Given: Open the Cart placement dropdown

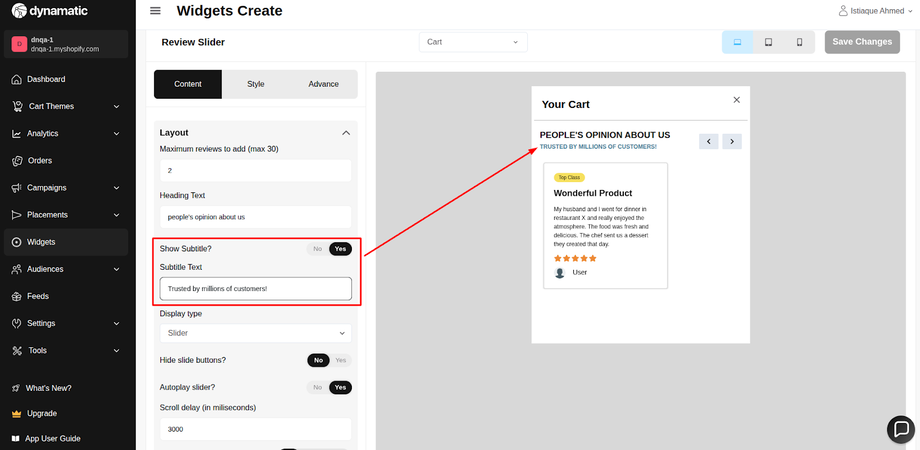Looking at the screenshot, I should pos(473,42).
